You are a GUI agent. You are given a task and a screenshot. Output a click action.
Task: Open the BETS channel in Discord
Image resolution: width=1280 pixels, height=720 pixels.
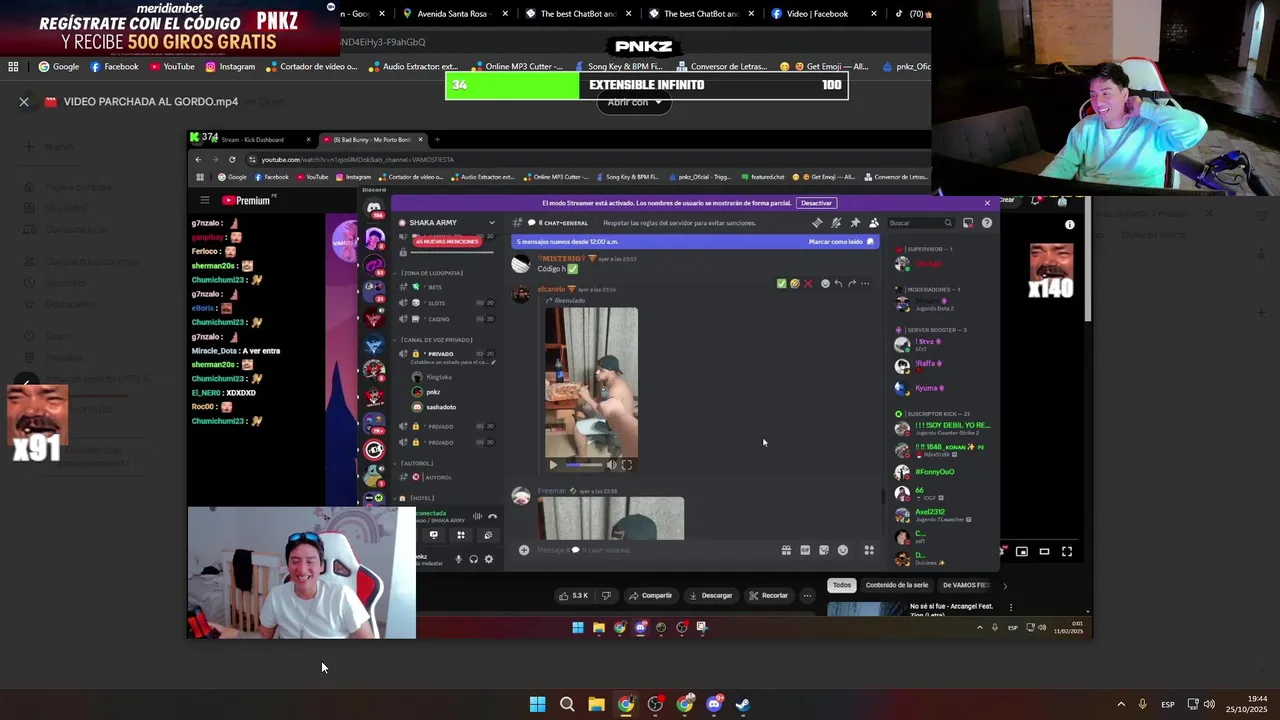pyautogui.click(x=447, y=287)
